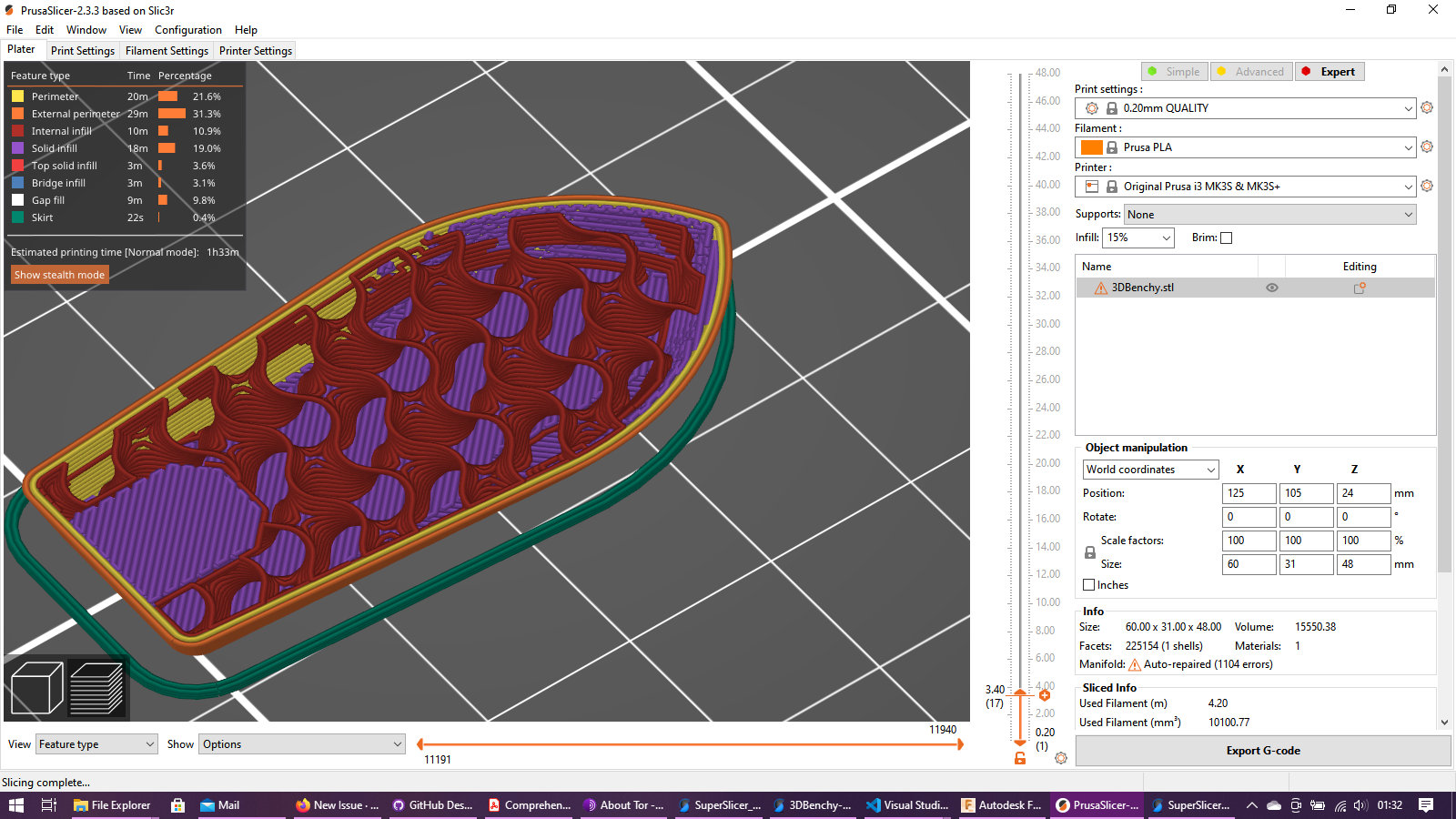Click scale factors lock icon
Image resolution: width=1456 pixels, height=819 pixels.
point(1090,552)
